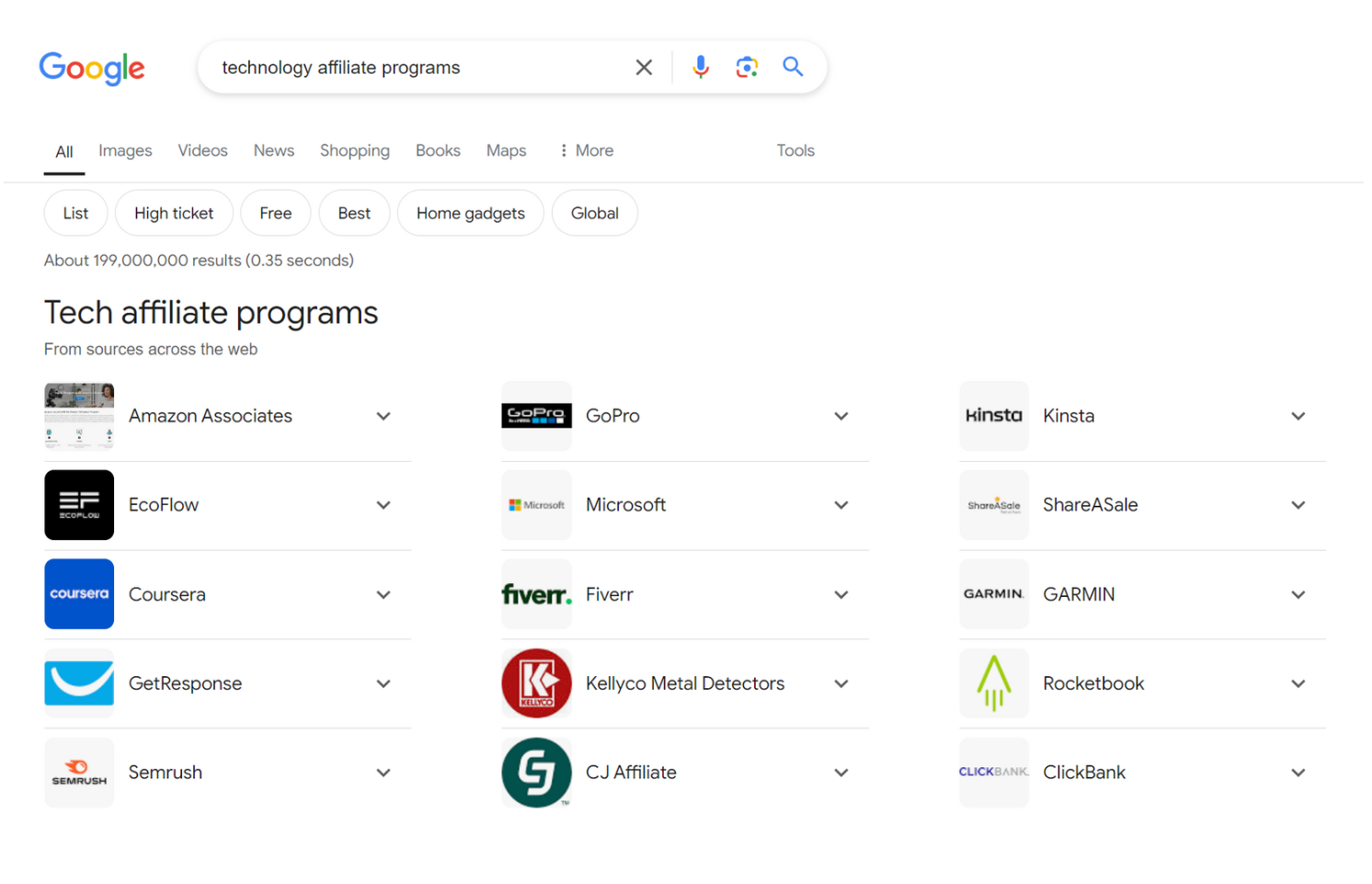Switch to the Shopping tab
1372x884 pixels.
tap(355, 150)
